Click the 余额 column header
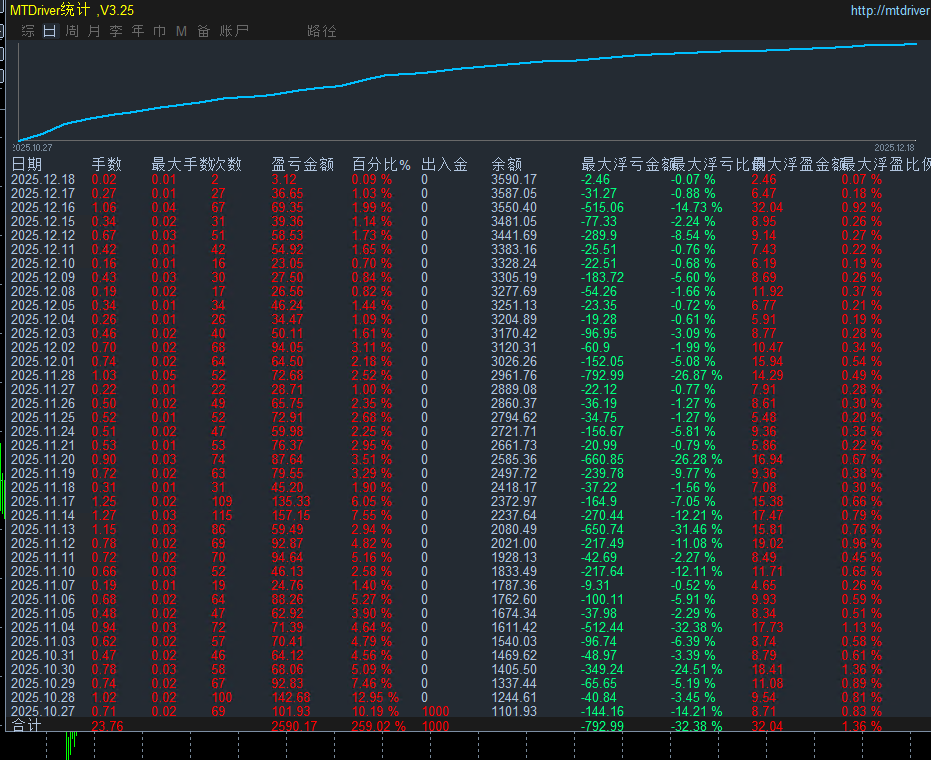Viewport: 931px width, 760px height. [506, 164]
